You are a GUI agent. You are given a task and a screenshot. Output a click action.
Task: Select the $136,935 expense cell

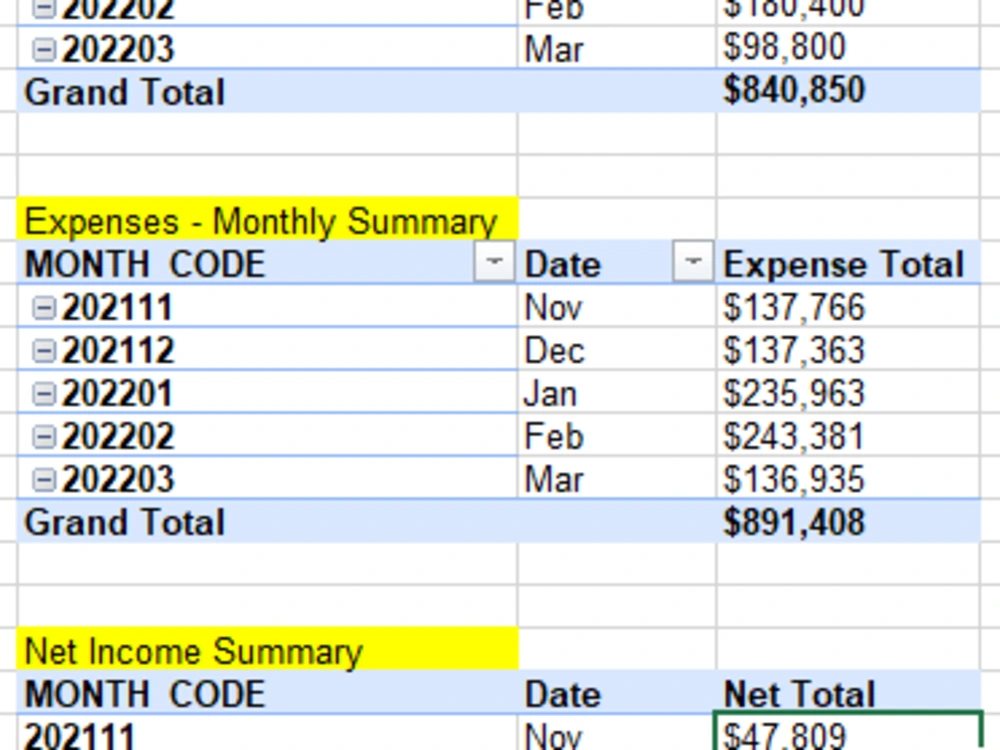click(848, 478)
